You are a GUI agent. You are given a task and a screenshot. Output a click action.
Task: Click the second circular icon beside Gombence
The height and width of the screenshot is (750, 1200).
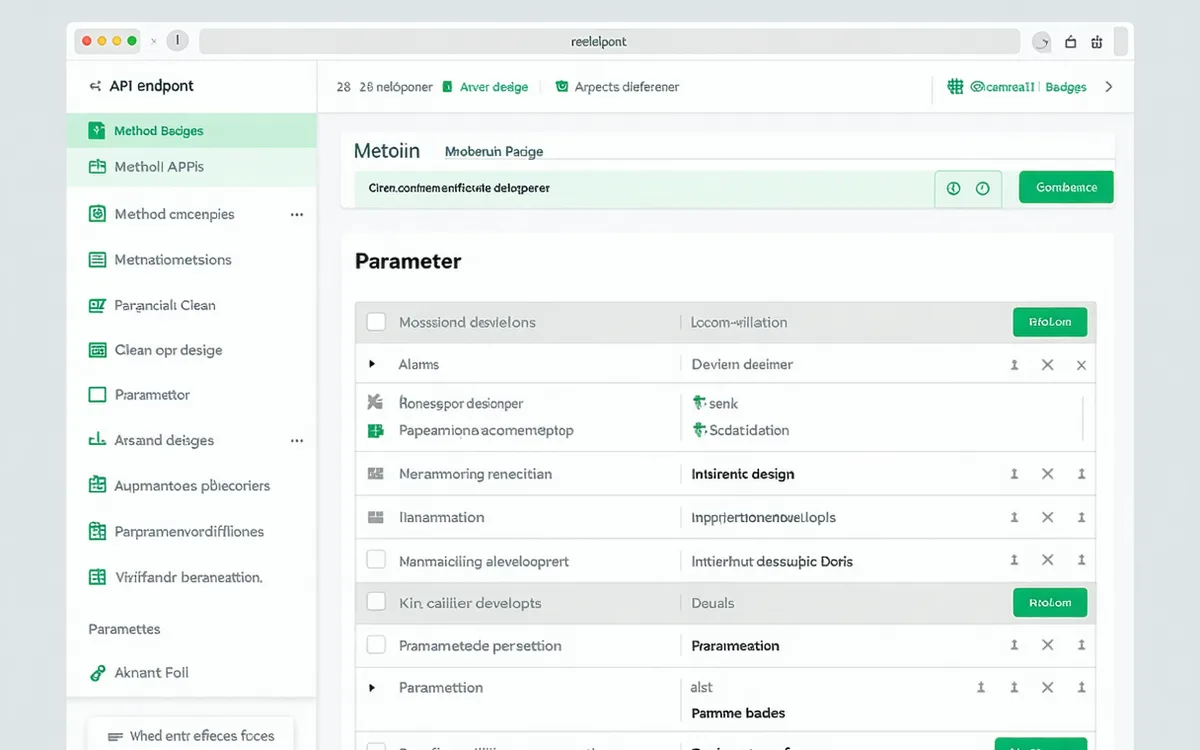point(982,188)
